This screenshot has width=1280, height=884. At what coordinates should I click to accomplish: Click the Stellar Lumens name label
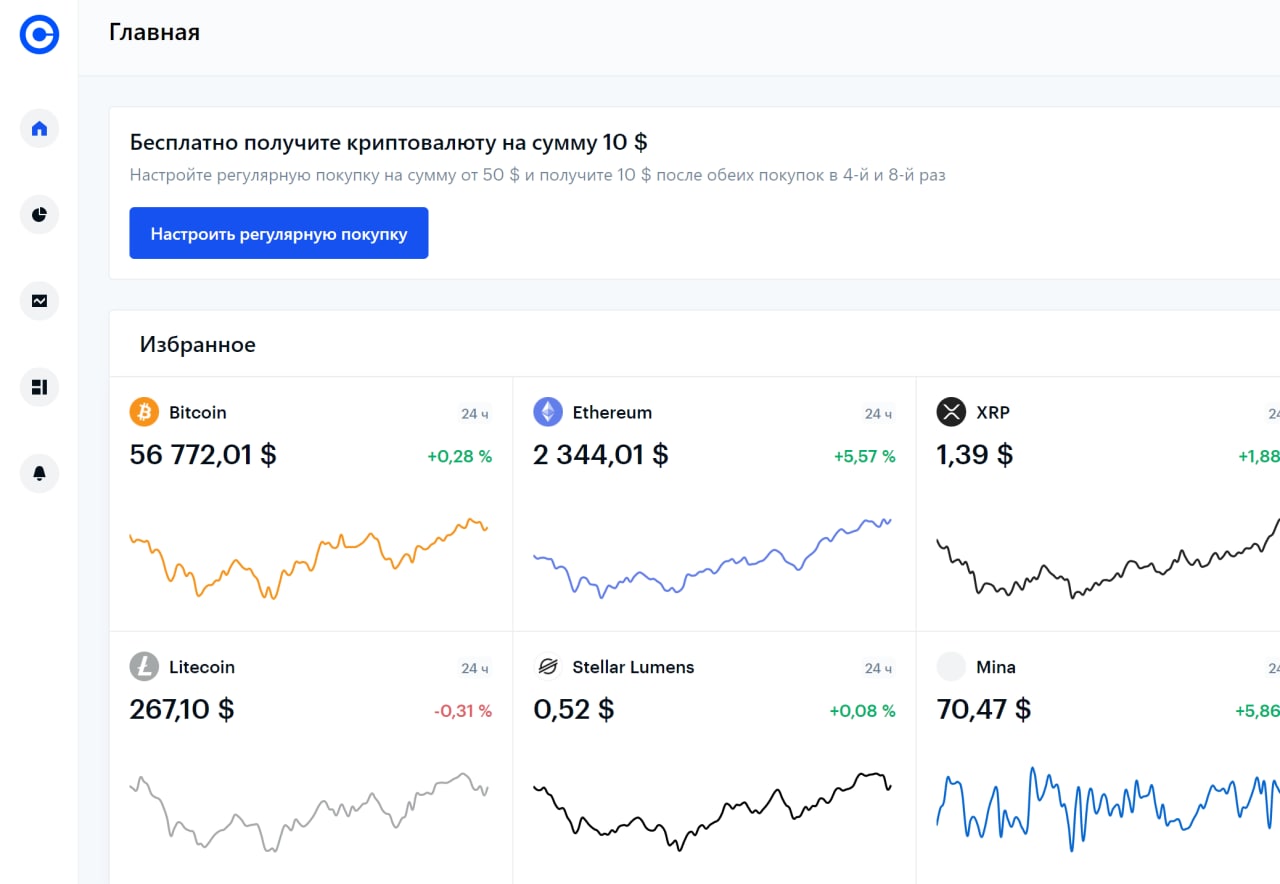pos(633,667)
